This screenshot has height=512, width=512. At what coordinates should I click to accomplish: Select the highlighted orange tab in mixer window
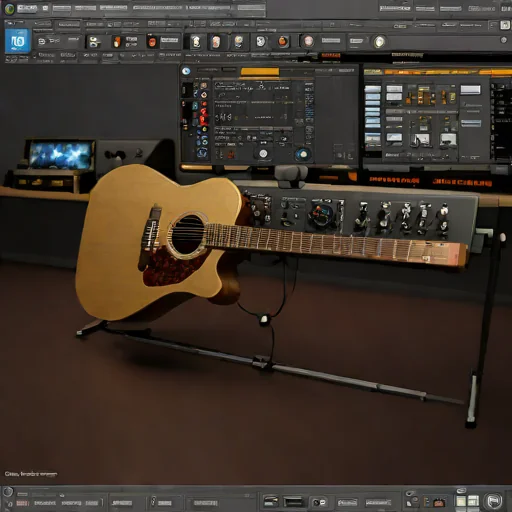(260, 72)
